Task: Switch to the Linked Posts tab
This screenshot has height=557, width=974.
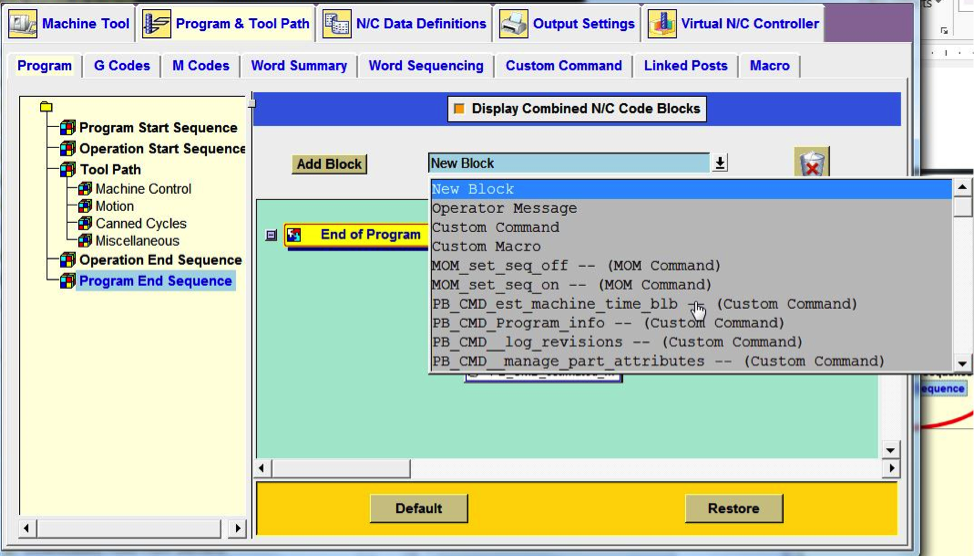Action: [685, 66]
